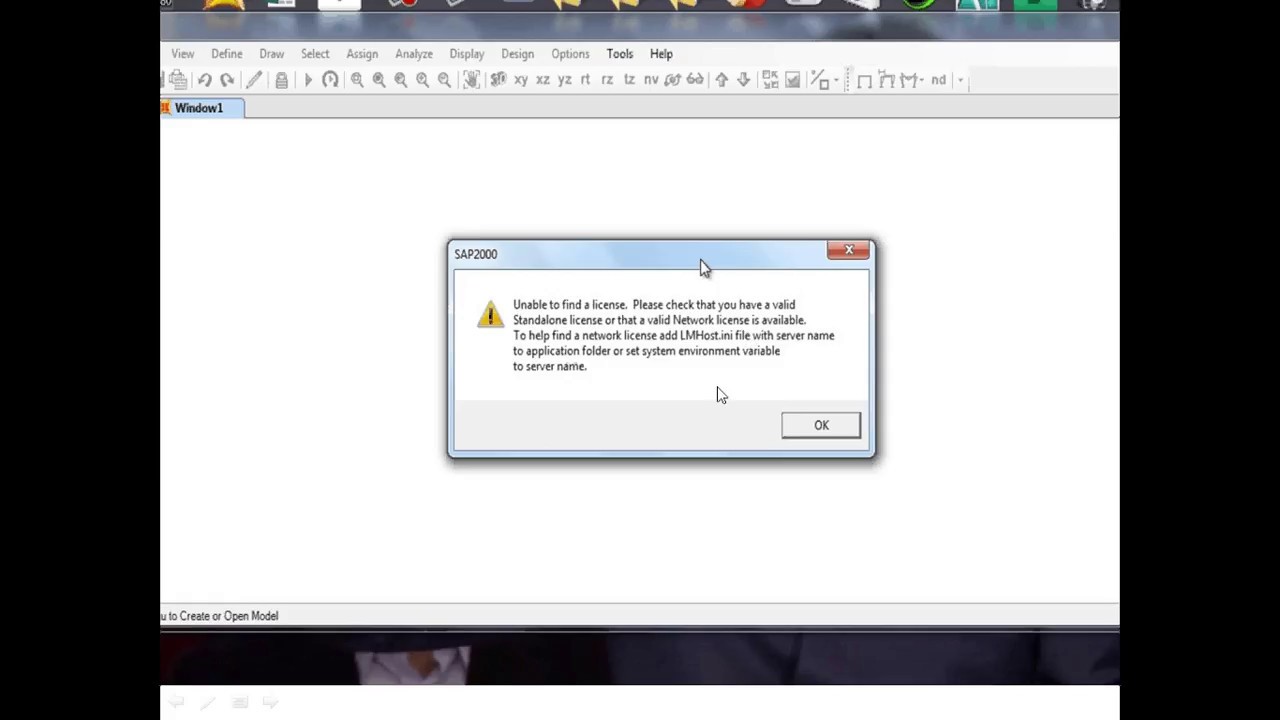
Task: Click the tz view button
Action: (629, 80)
